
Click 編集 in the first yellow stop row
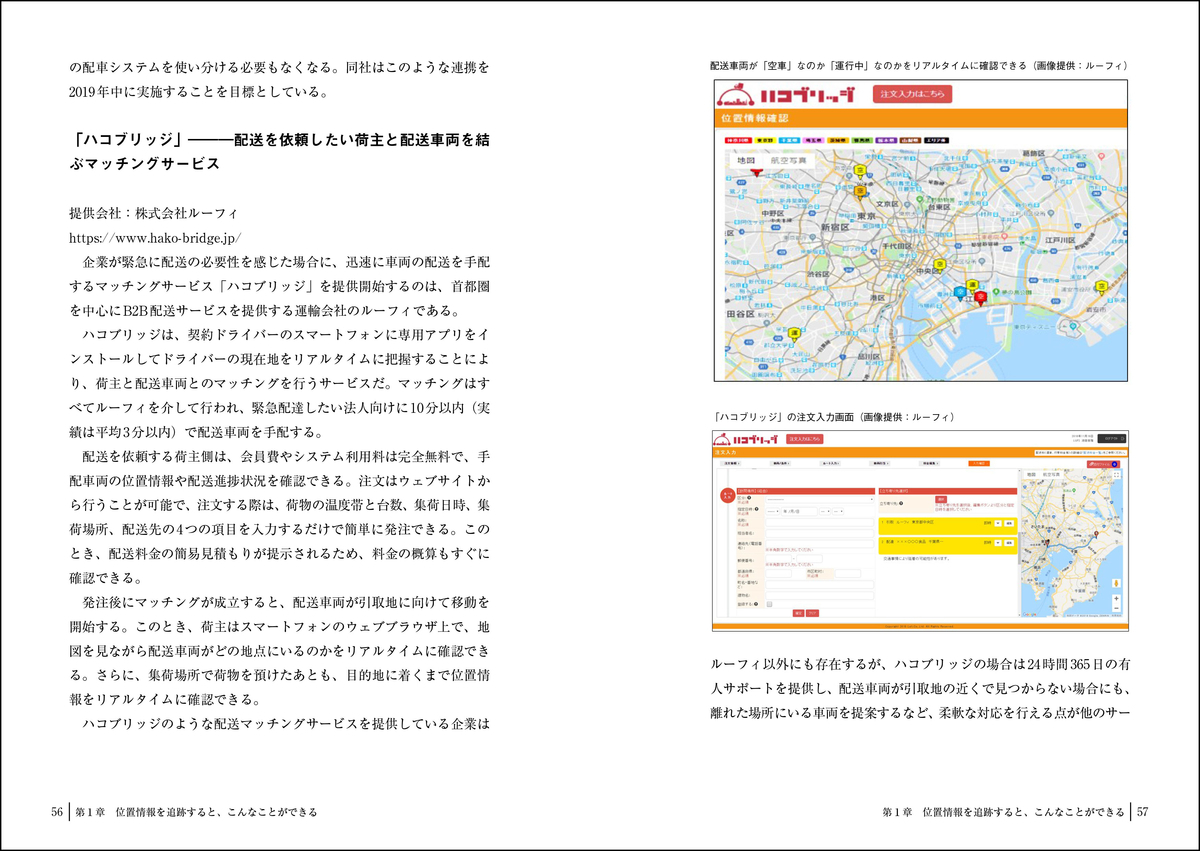point(1009,523)
